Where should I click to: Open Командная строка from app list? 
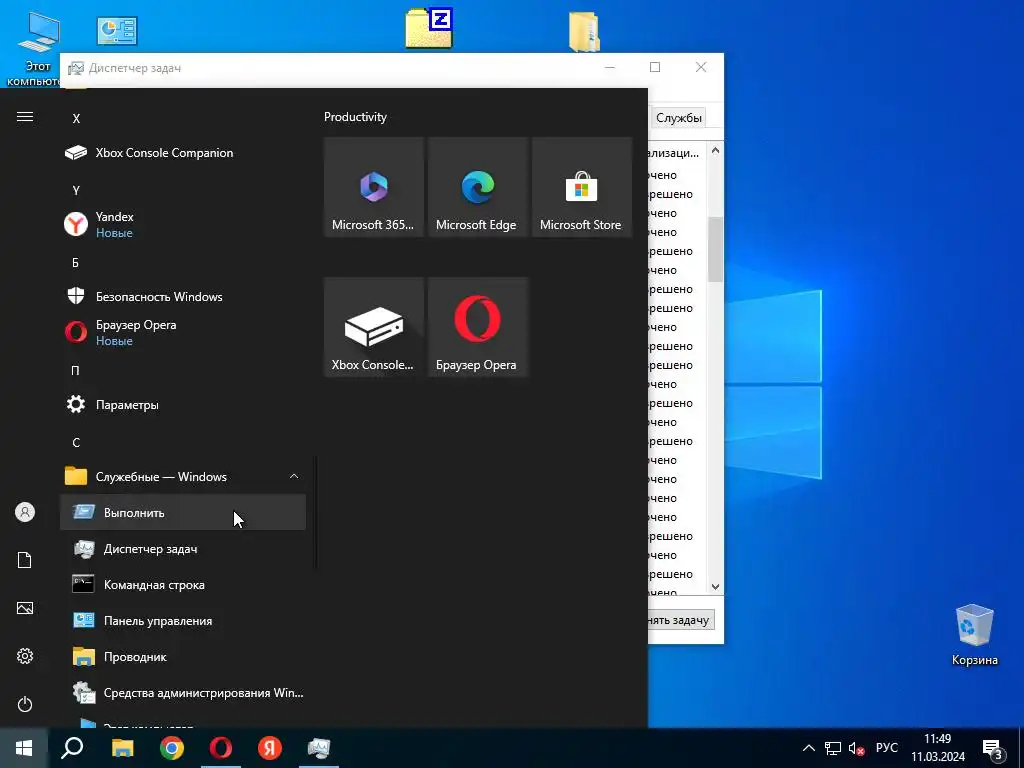tap(182, 584)
